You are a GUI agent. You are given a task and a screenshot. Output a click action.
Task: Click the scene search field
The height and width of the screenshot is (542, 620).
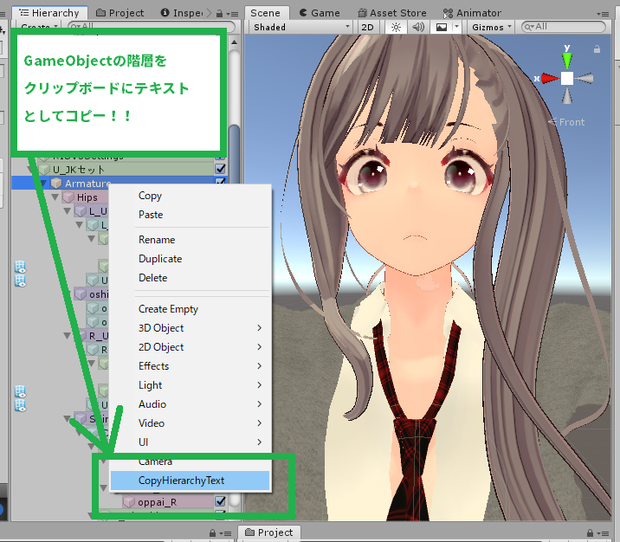pos(563,27)
